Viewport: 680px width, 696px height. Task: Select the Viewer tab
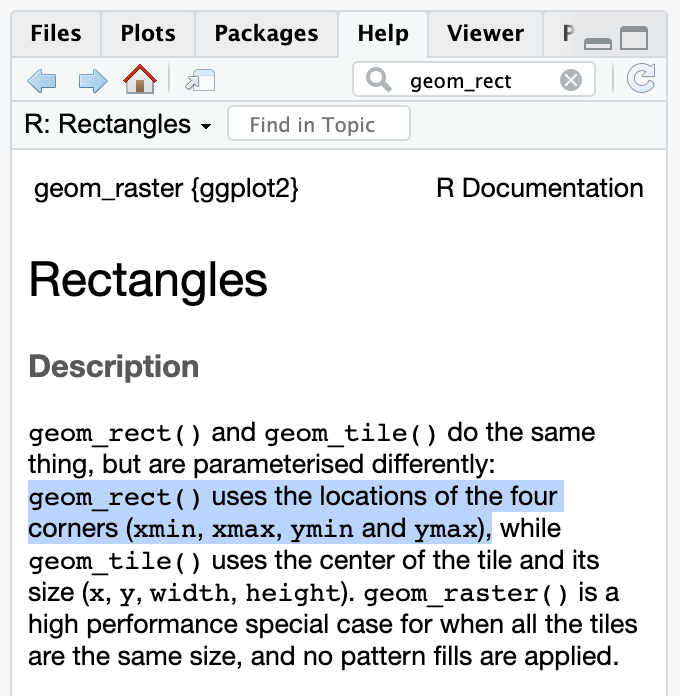pyautogui.click(x=485, y=33)
